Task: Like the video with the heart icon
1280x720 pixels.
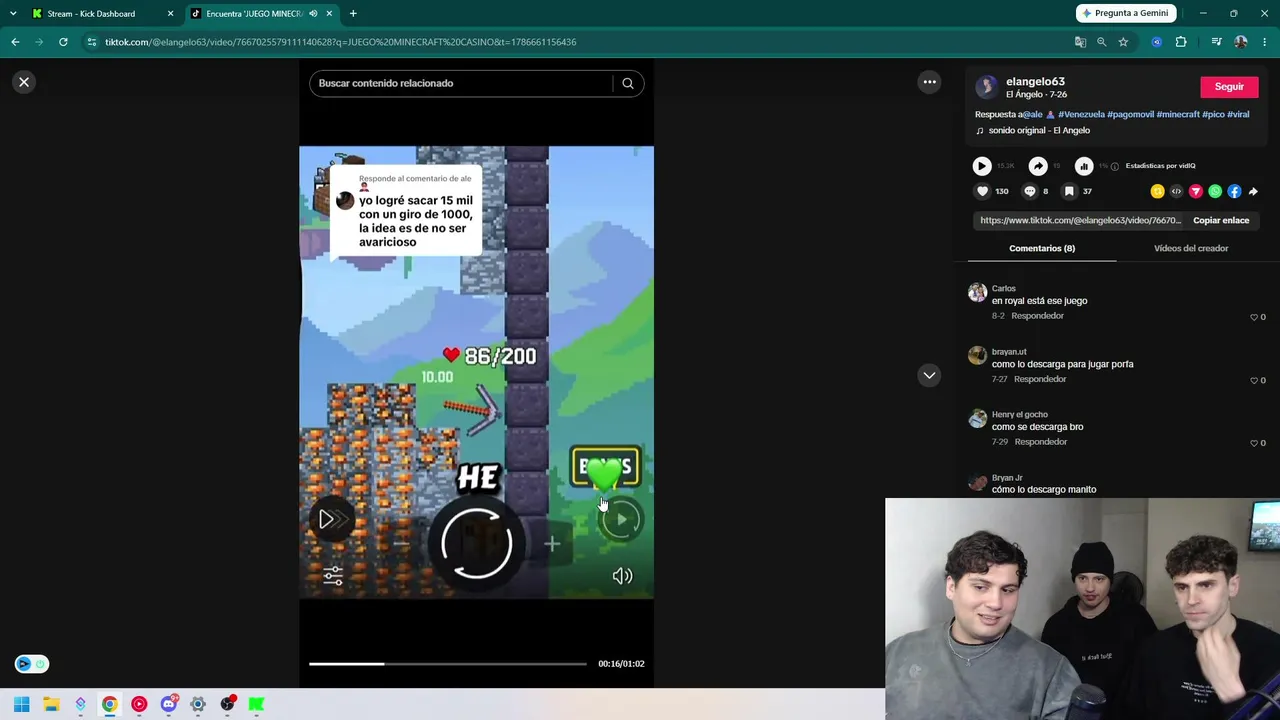Action: point(982,191)
